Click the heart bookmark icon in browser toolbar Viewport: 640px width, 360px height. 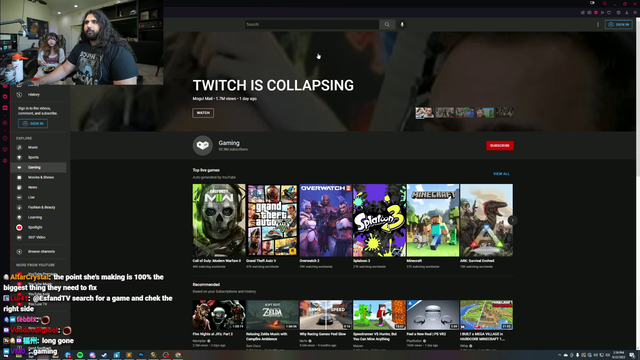609,13
